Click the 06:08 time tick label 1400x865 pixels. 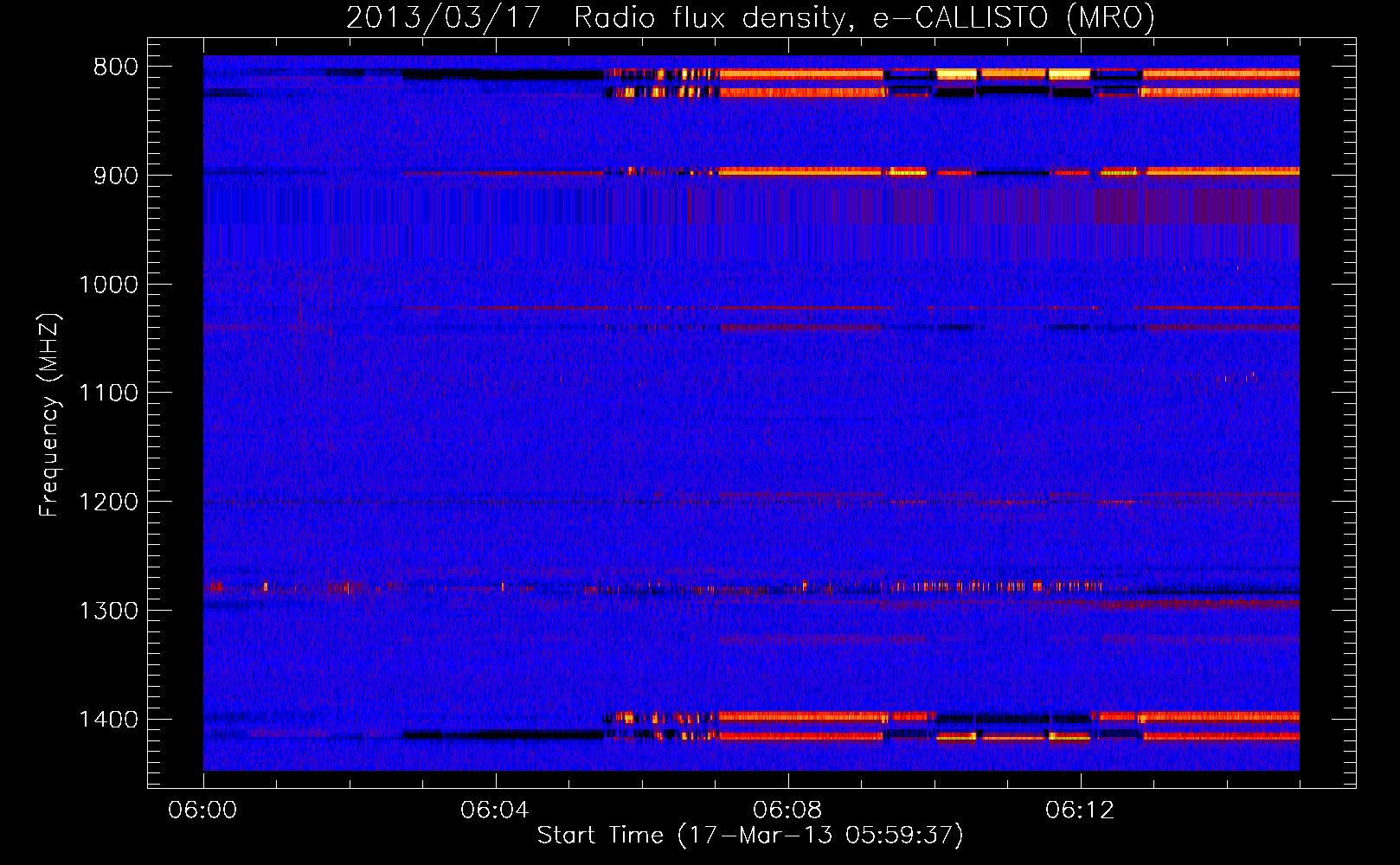787,811
